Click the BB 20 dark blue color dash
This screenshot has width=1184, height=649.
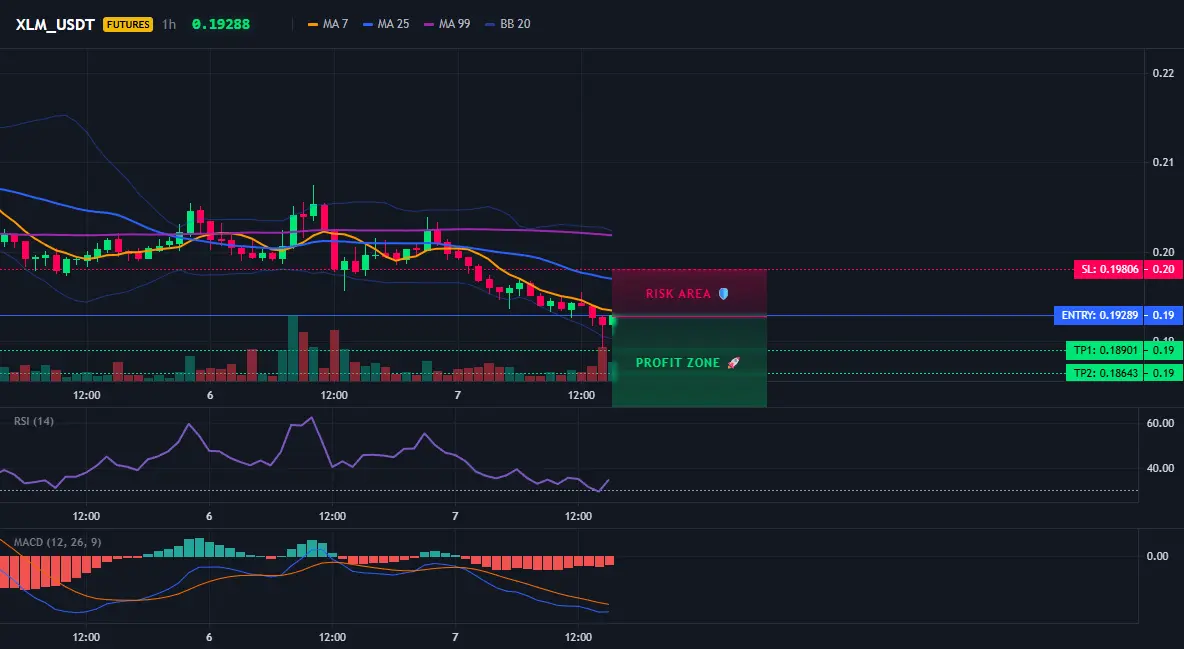click(490, 24)
